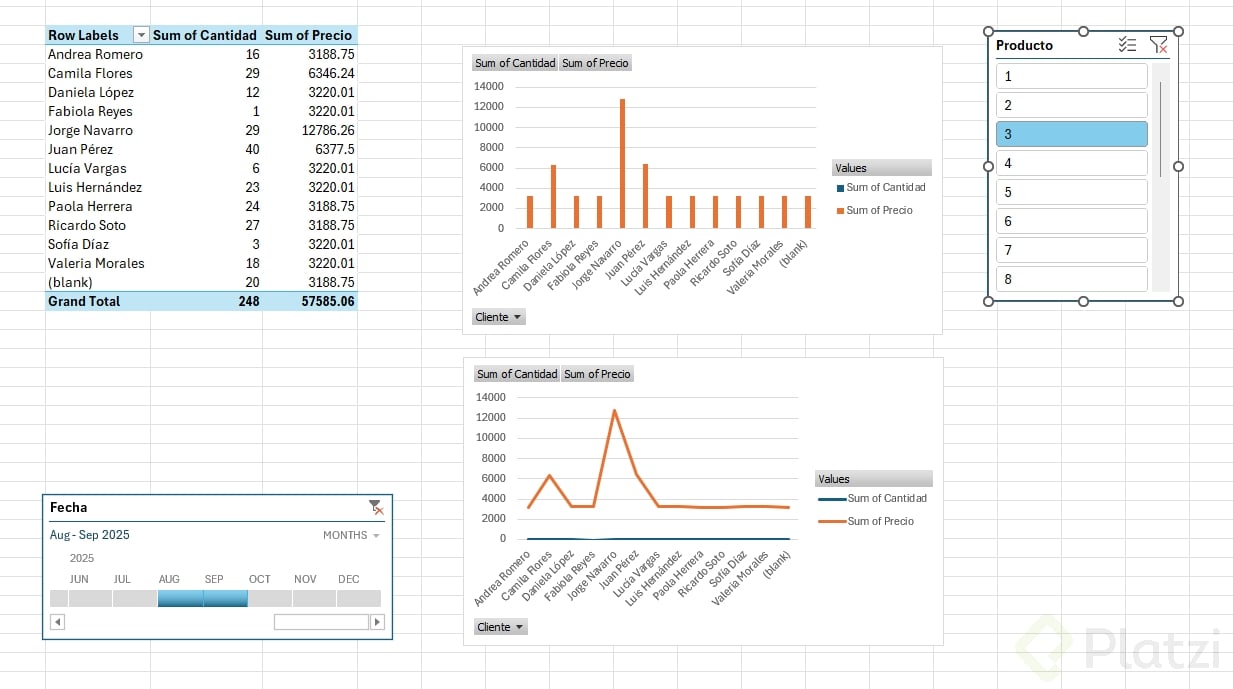
Task: Deselect product 3 in Producto slicer
Action: (x=1071, y=134)
